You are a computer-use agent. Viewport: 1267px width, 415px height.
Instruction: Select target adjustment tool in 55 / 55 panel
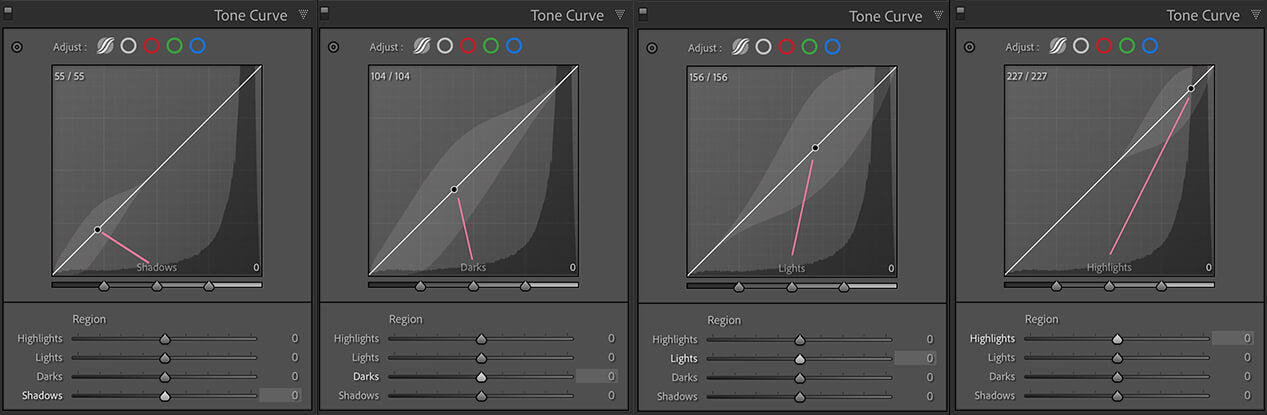click(17, 47)
